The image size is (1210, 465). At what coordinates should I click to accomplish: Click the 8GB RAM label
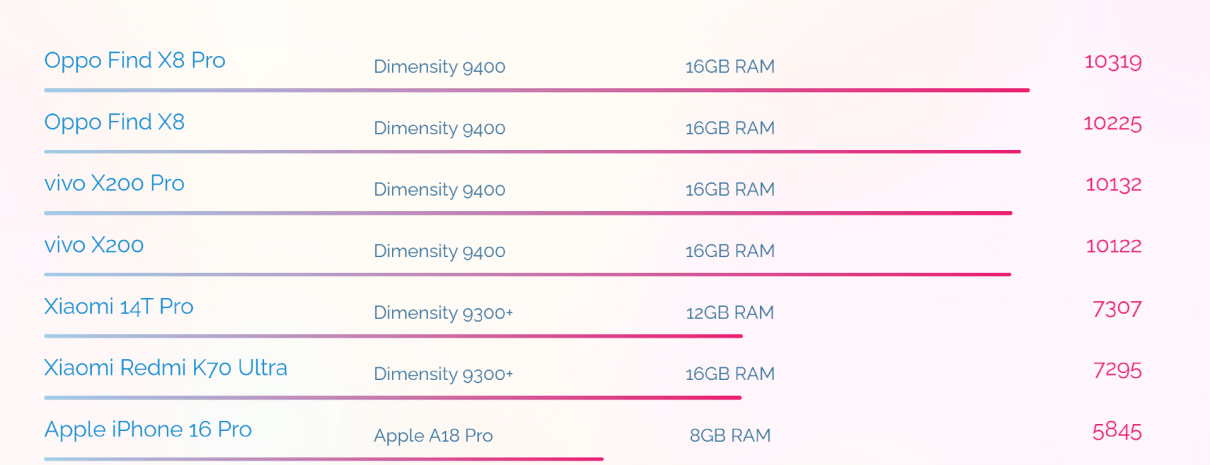pos(730,436)
